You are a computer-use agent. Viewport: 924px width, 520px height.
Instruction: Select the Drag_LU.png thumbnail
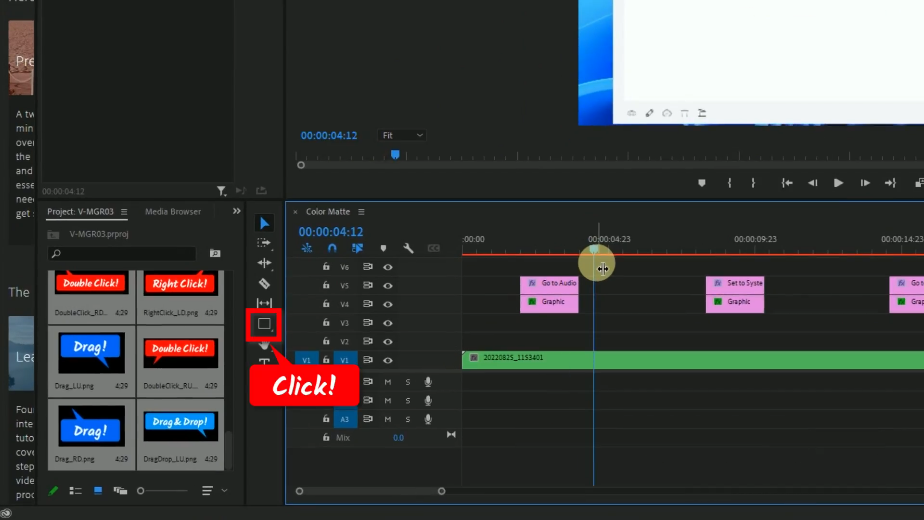point(91,354)
